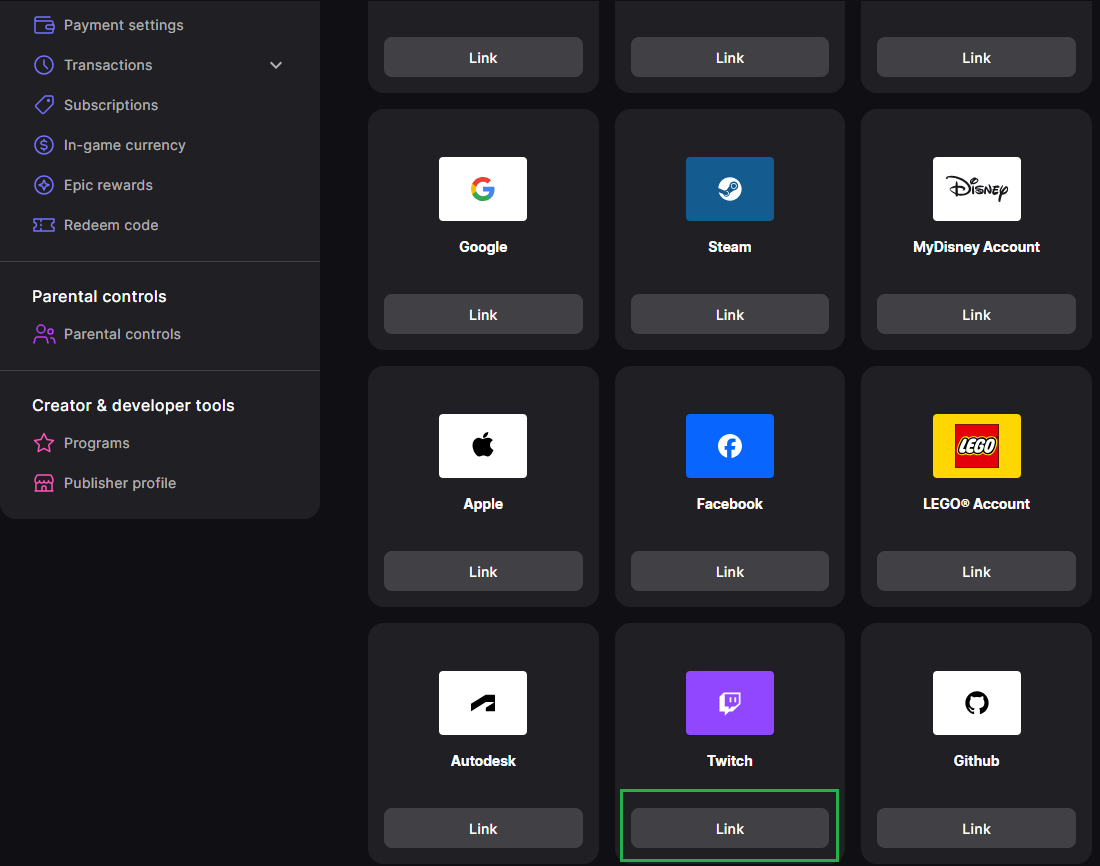Link your Facebook account
1100x866 pixels.
[730, 571]
